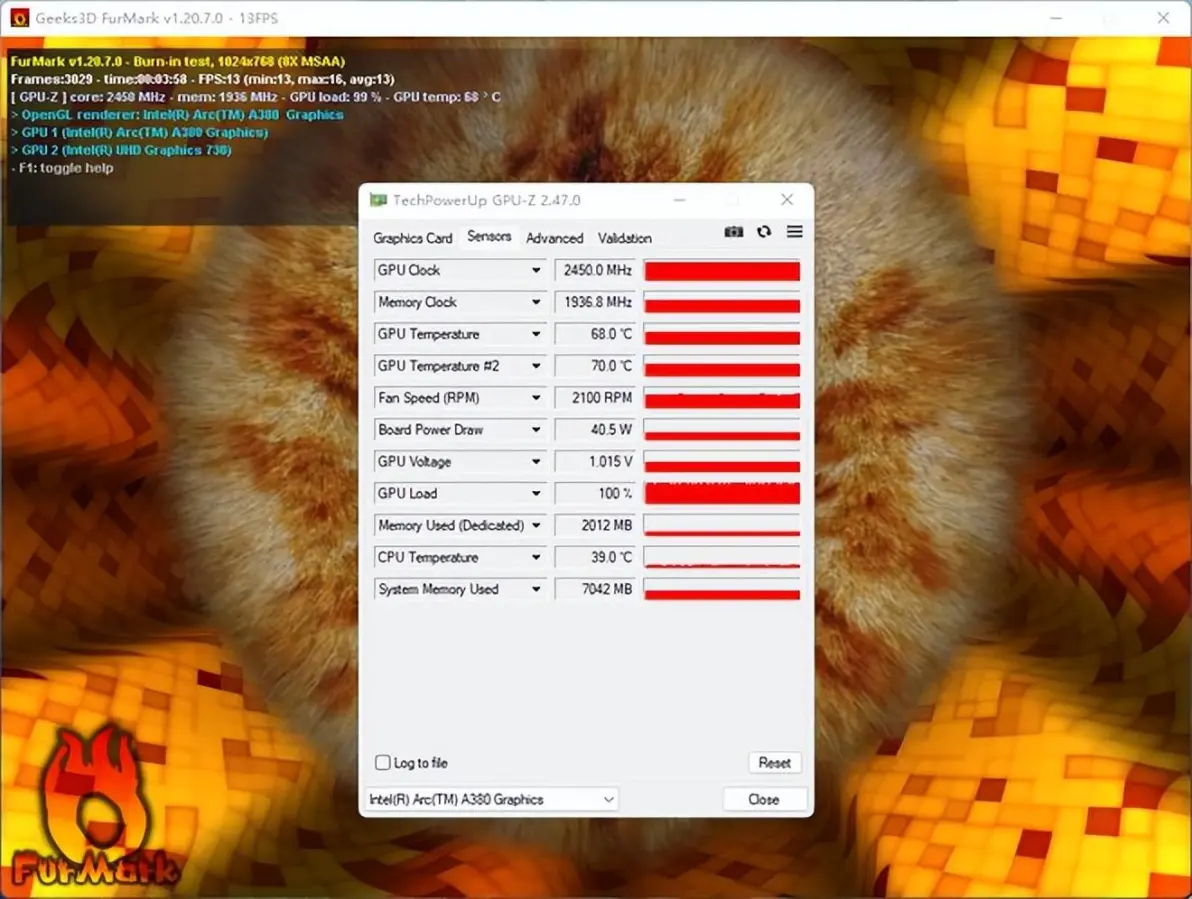Open the Board Power Draw dropdown
The image size is (1192, 899).
[x=536, y=430]
